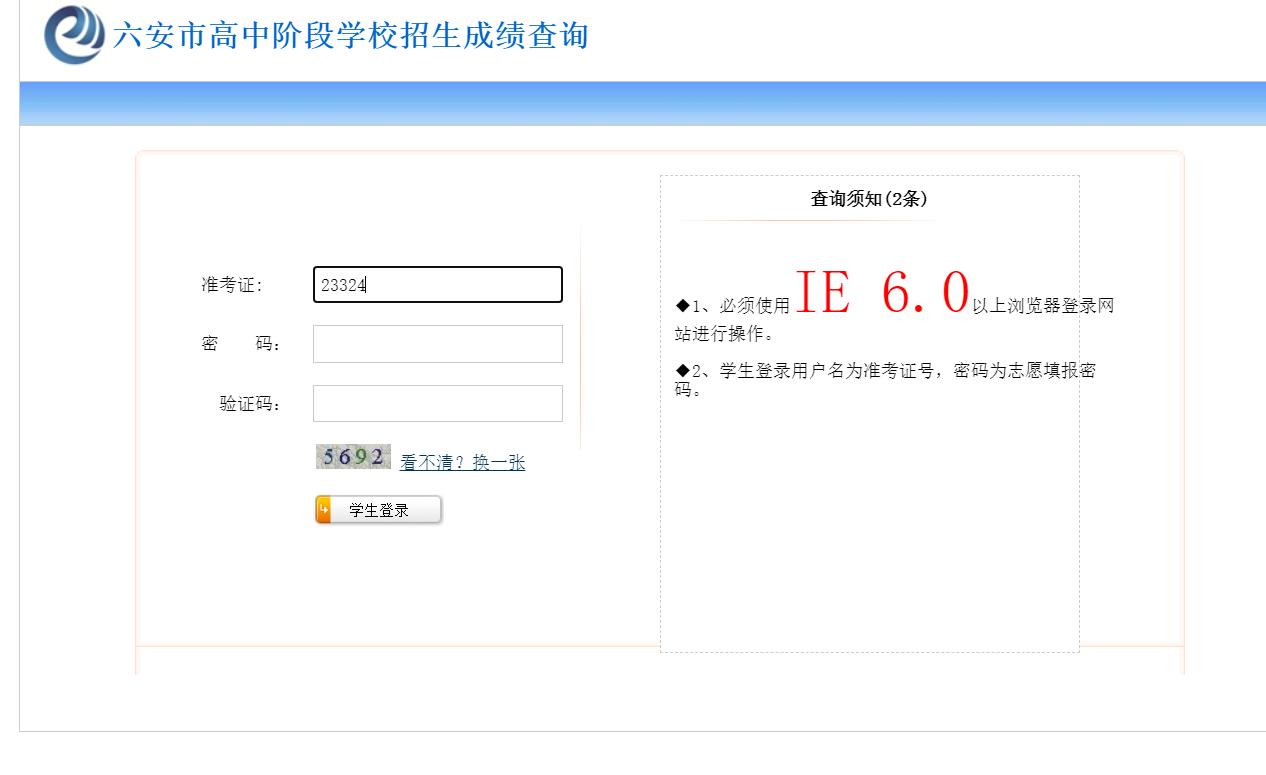
Task: Click the captcha image 5692
Action: pos(353,457)
